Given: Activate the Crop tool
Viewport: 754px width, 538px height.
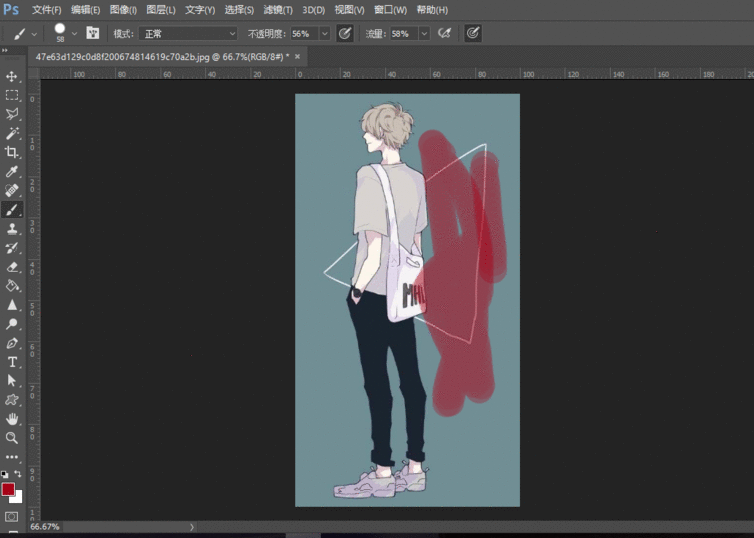Looking at the screenshot, I should [12, 152].
